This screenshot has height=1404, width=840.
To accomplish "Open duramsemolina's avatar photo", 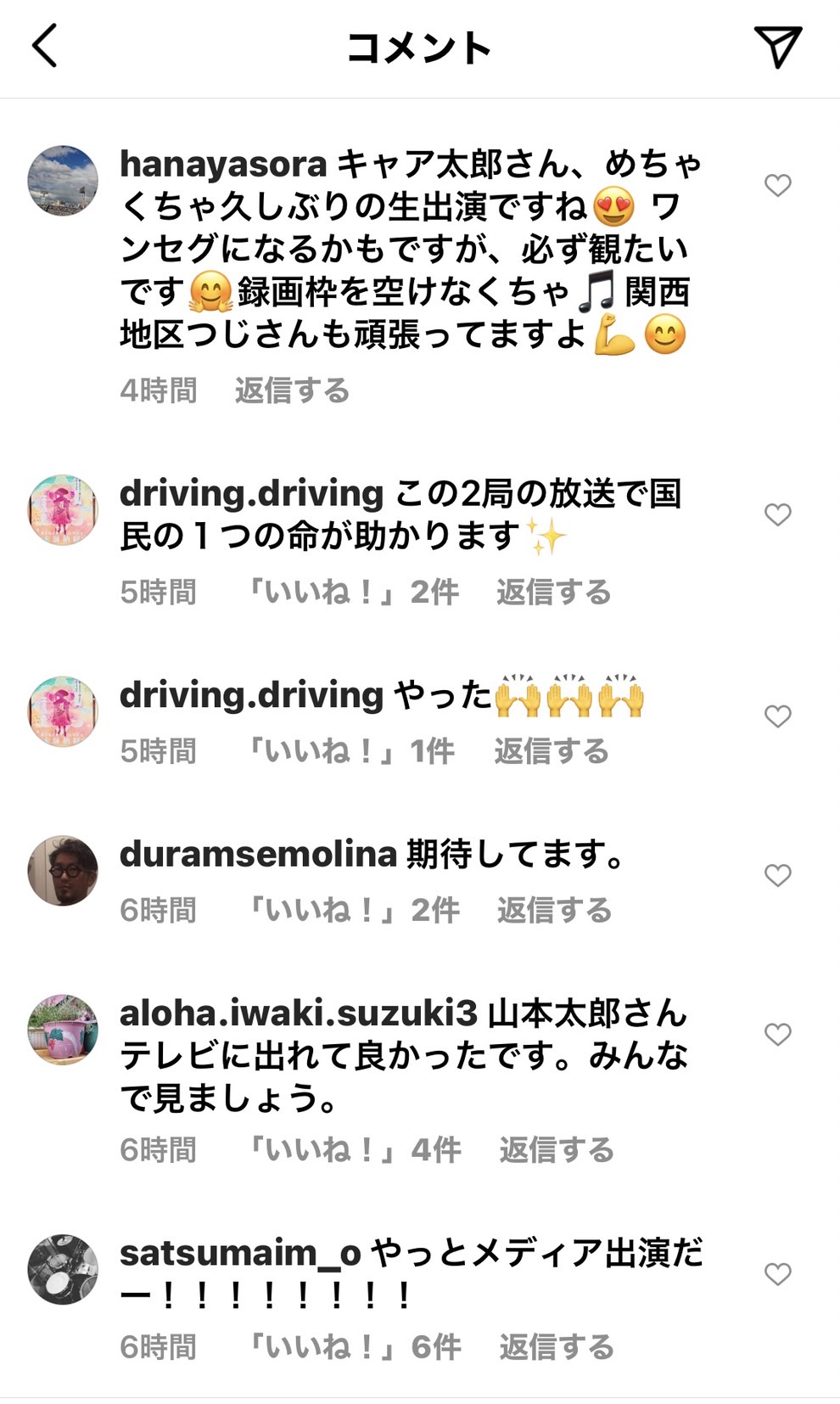I will point(63,871).
